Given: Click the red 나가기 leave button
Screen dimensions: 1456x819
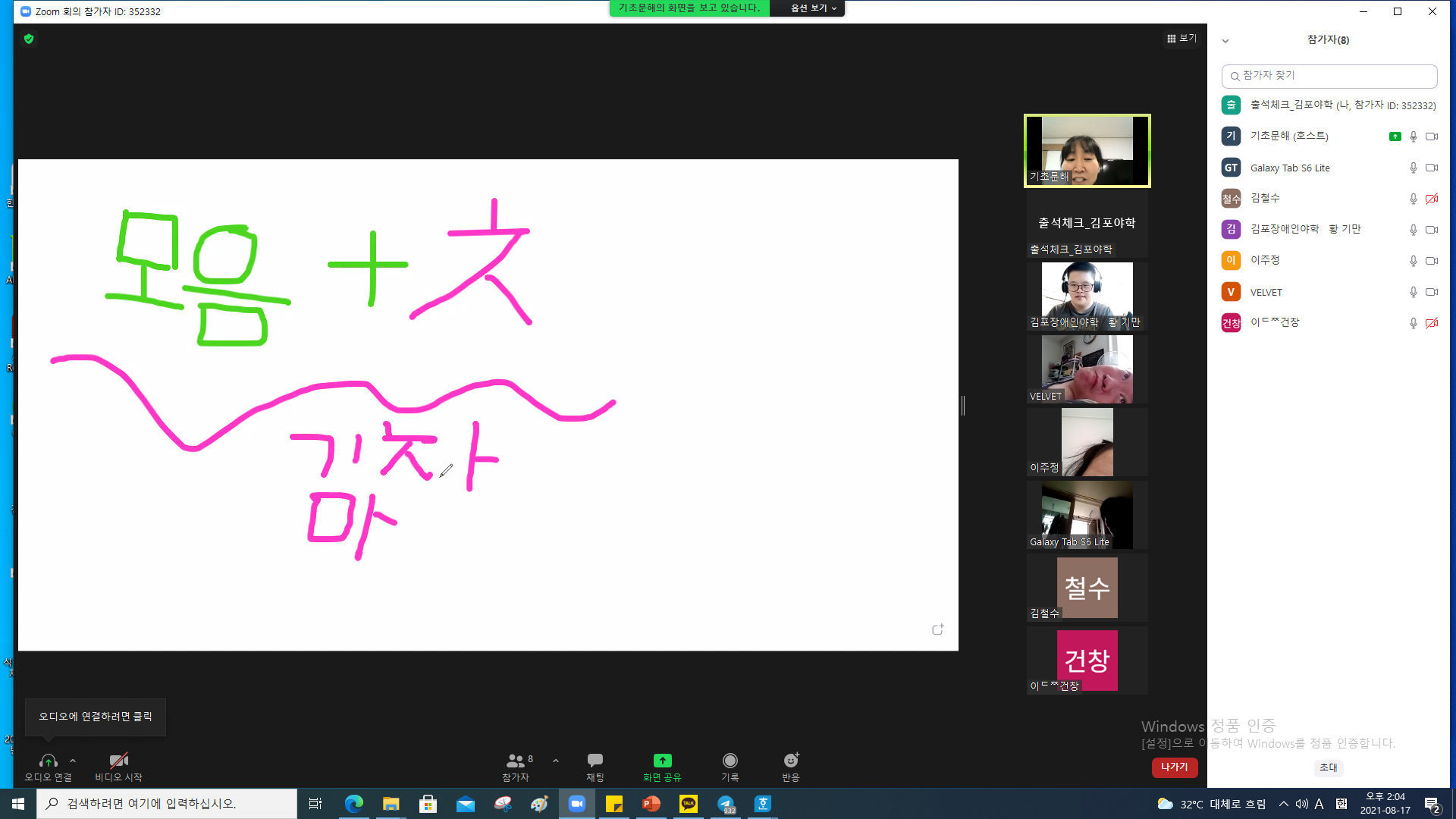Looking at the screenshot, I should [x=1175, y=767].
